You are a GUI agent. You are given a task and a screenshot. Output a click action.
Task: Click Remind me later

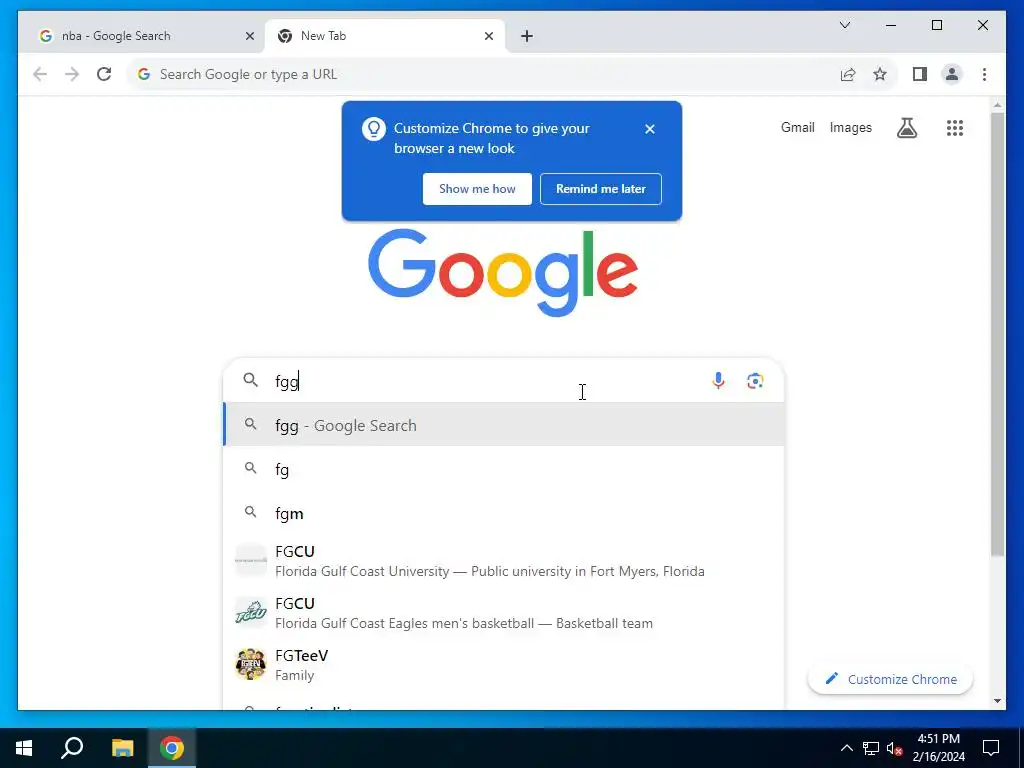(x=601, y=189)
